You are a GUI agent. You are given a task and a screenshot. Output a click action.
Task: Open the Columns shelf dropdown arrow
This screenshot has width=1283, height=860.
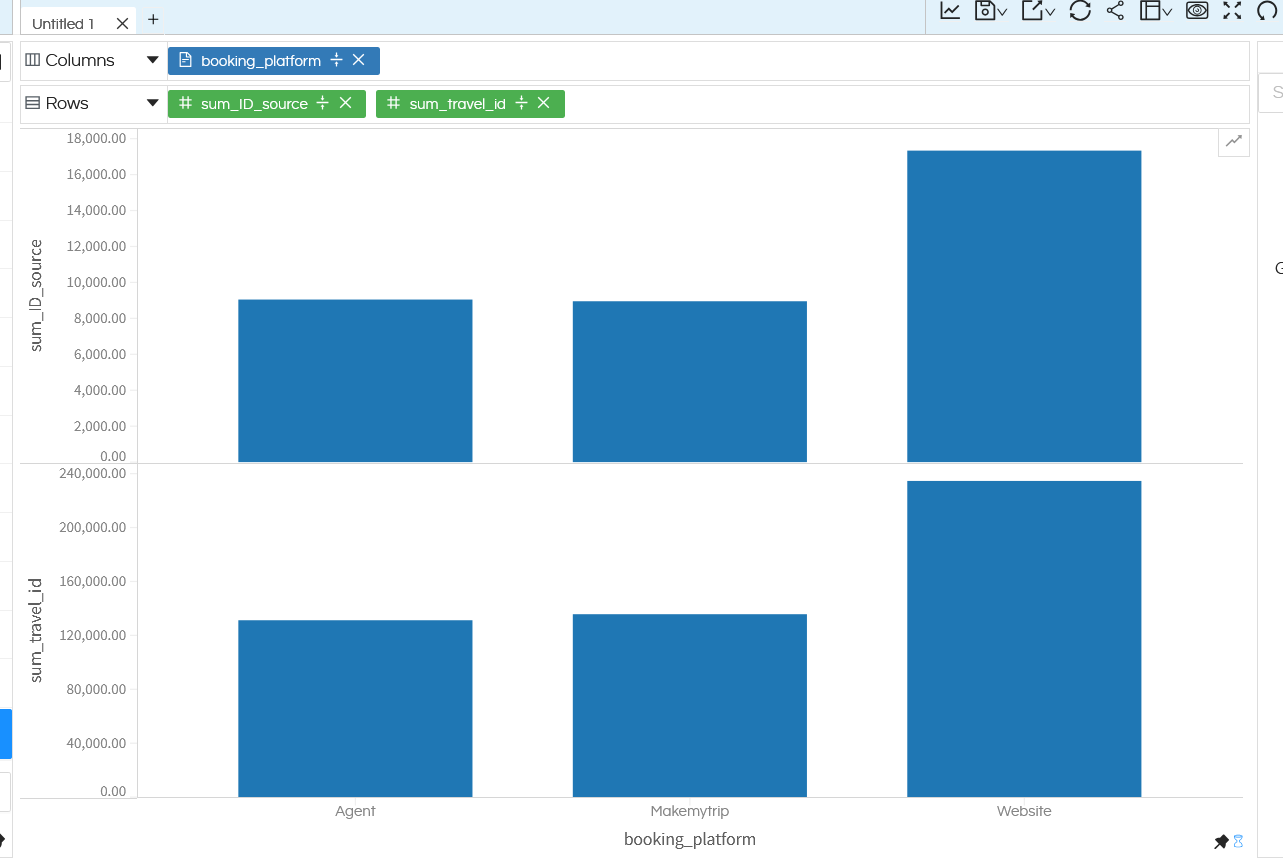[153, 60]
